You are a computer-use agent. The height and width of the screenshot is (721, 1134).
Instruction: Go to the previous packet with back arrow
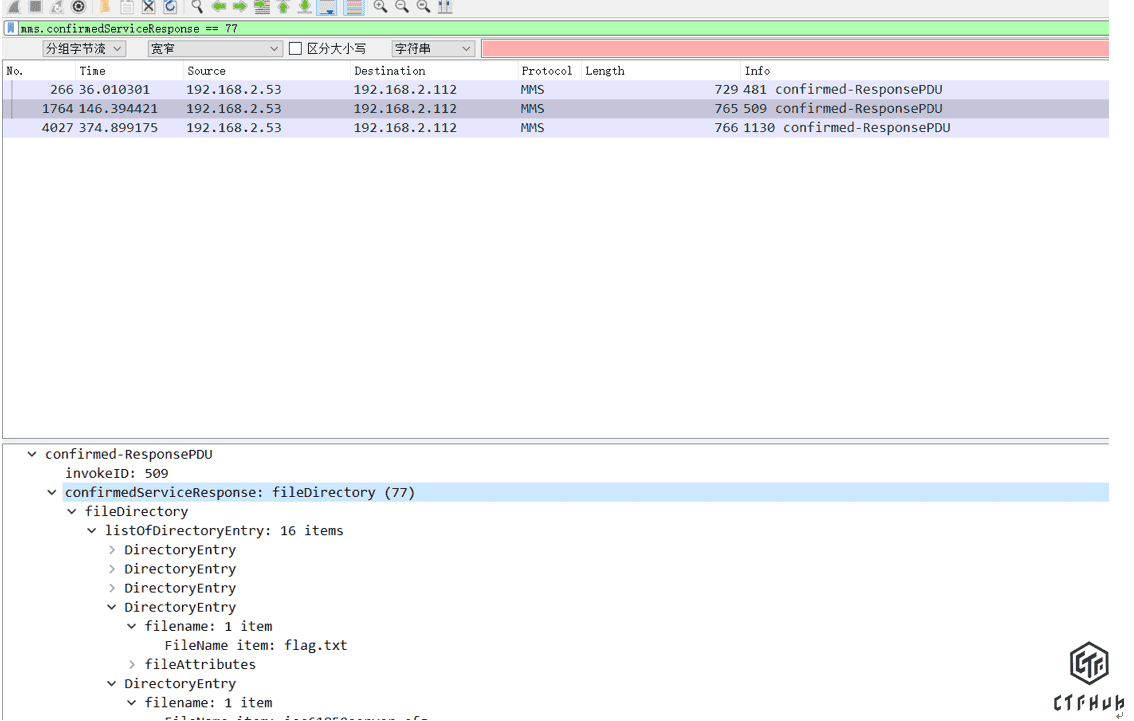(x=219, y=7)
